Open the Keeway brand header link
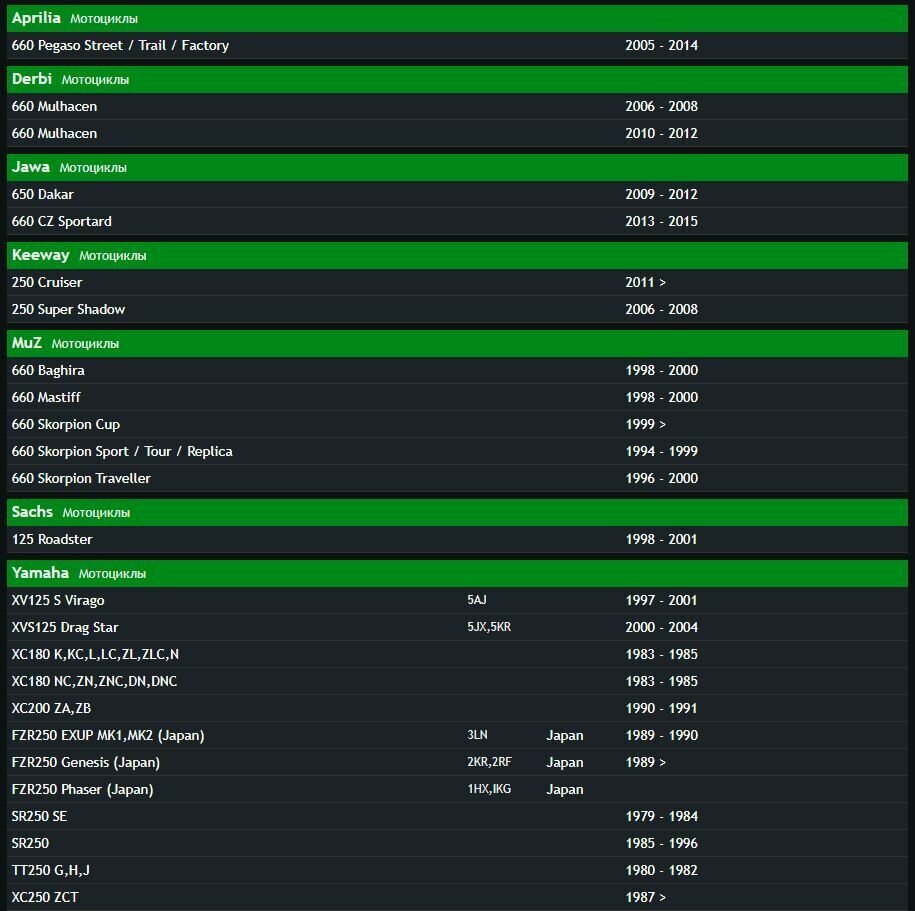The image size is (915, 911). [40, 255]
